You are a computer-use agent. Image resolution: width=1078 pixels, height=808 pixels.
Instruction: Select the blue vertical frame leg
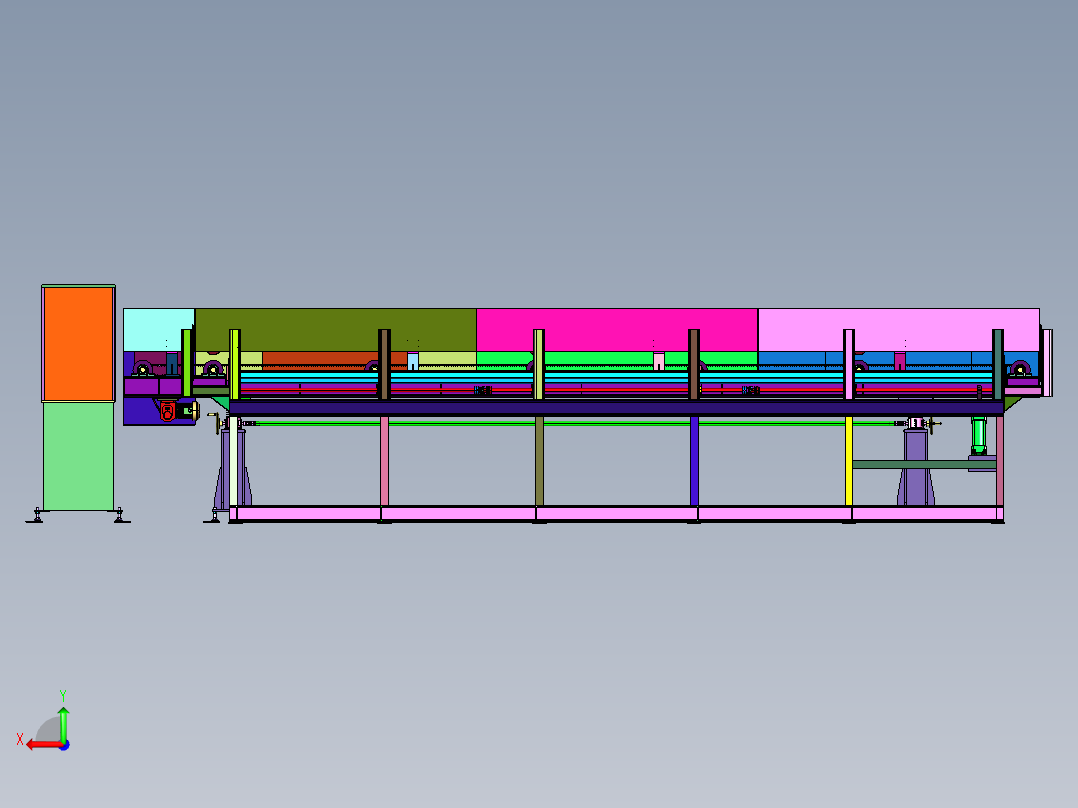pyautogui.click(x=694, y=461)
